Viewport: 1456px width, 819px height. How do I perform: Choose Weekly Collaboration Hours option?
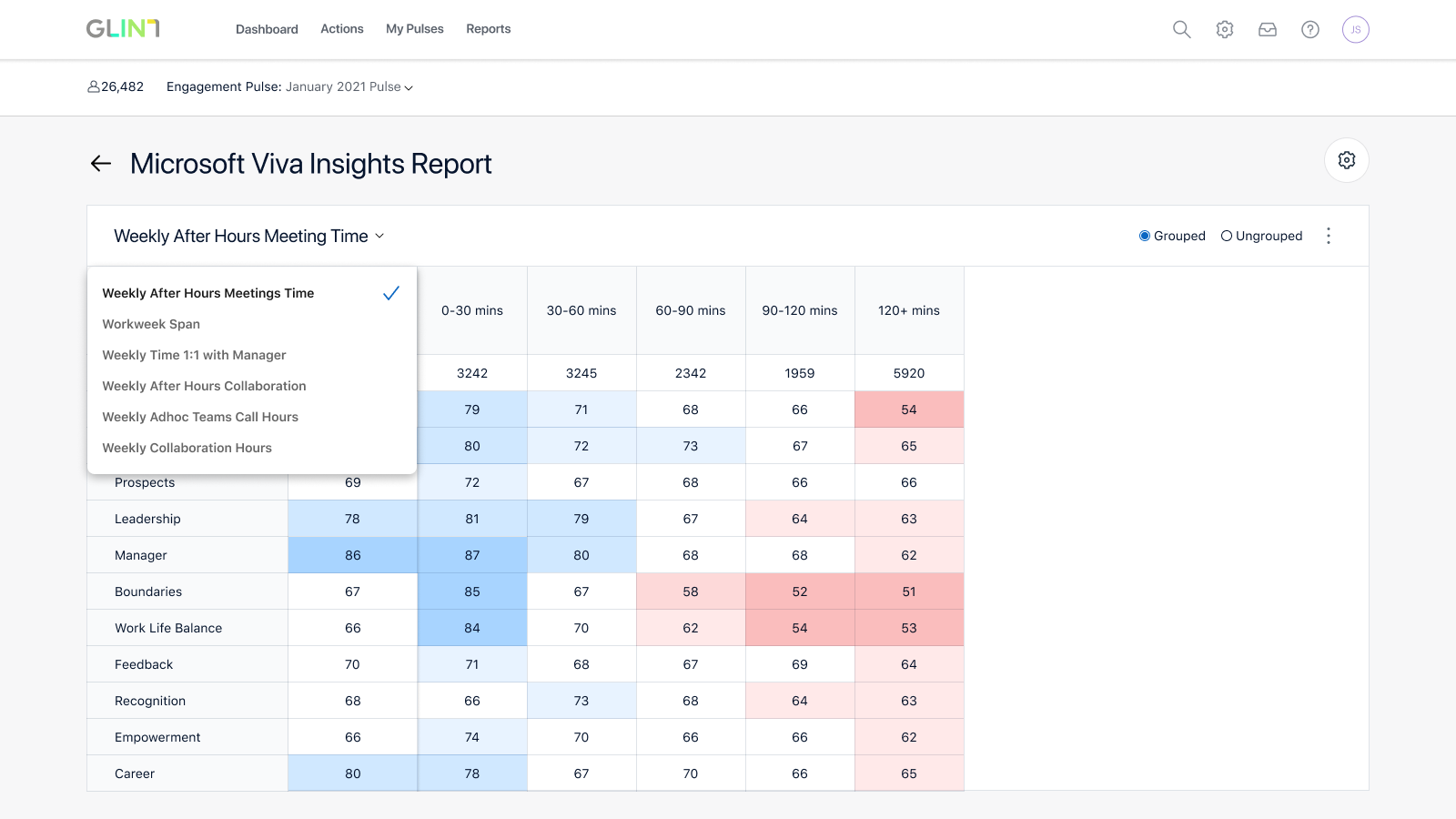pos(252,448)
